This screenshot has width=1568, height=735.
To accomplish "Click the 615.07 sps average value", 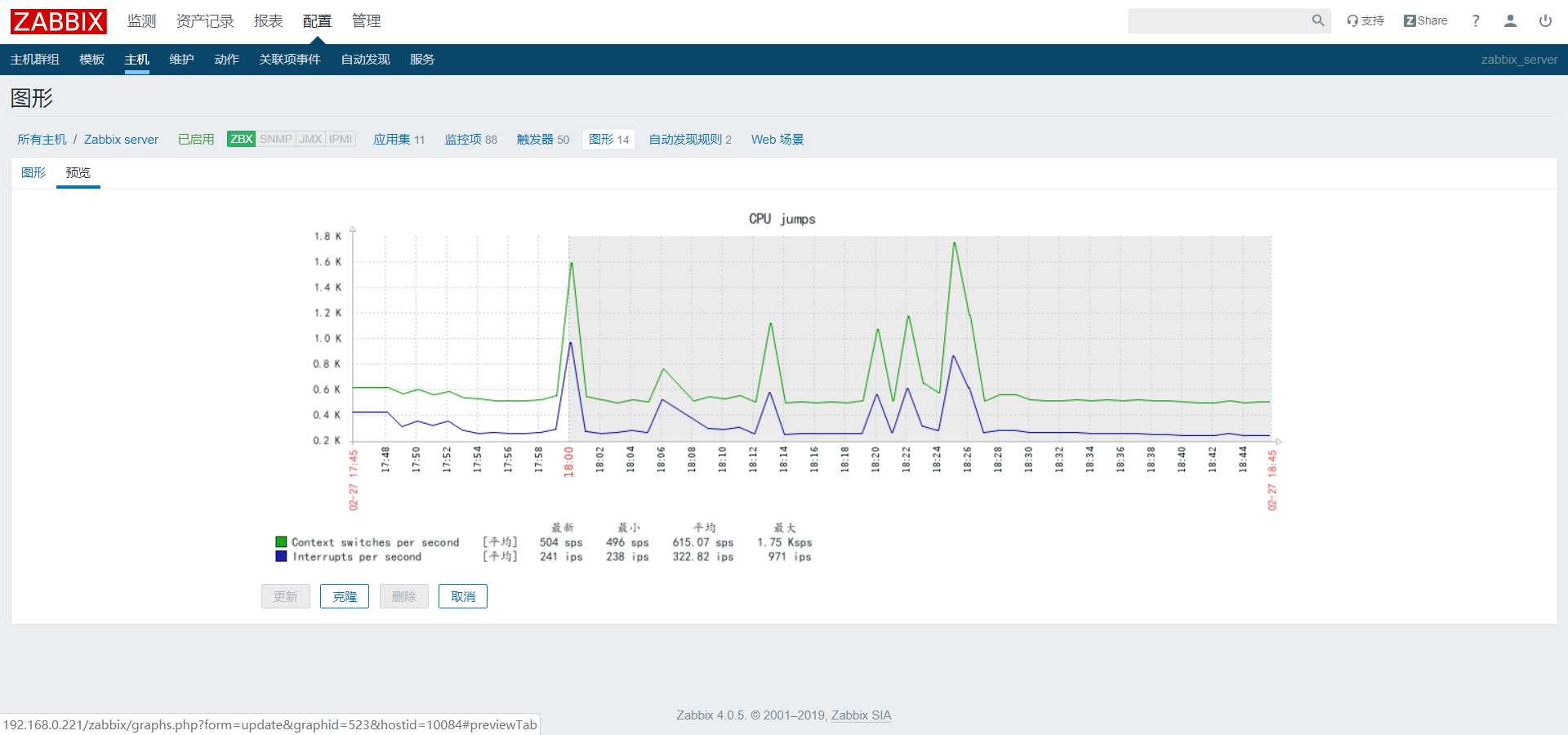I will 703,542.
